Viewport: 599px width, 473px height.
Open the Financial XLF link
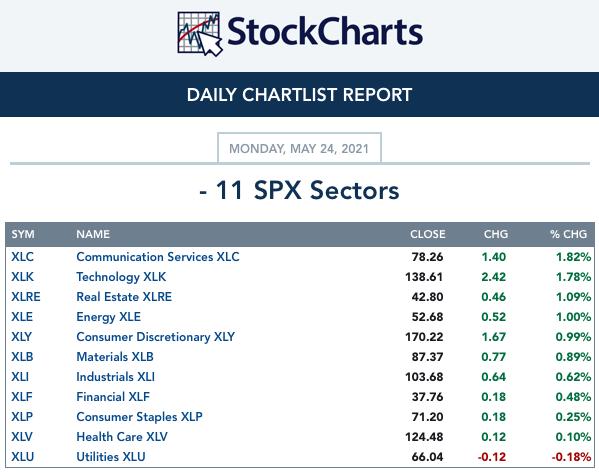point(113,397)
